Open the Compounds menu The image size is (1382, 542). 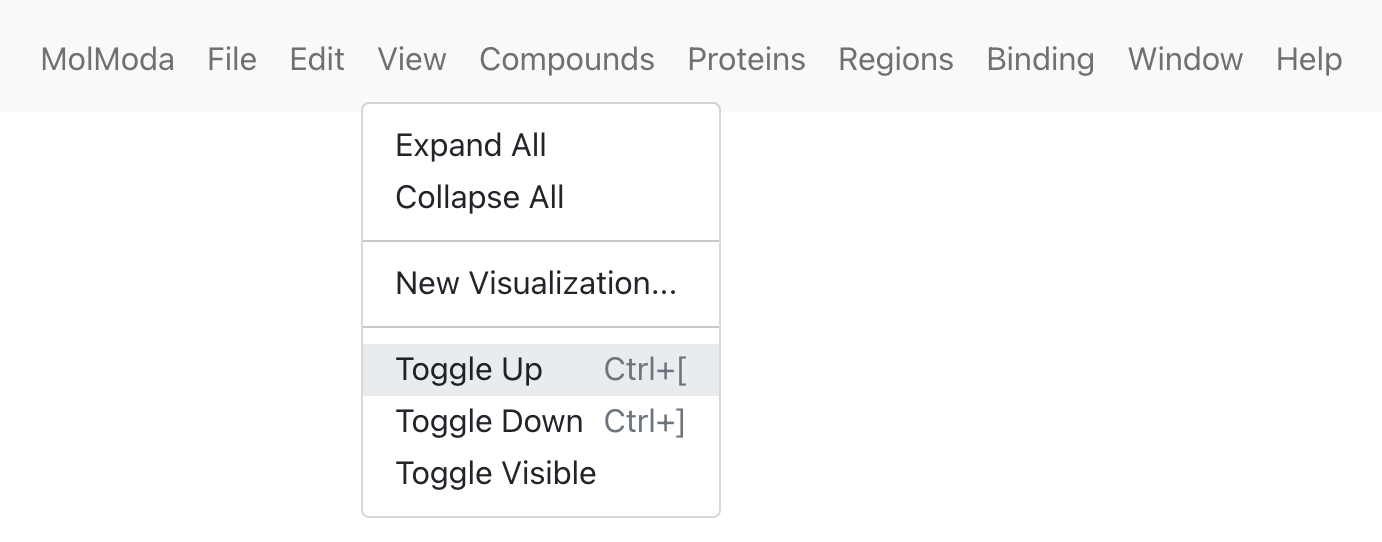pyautogui.click(x=567, y=59)
